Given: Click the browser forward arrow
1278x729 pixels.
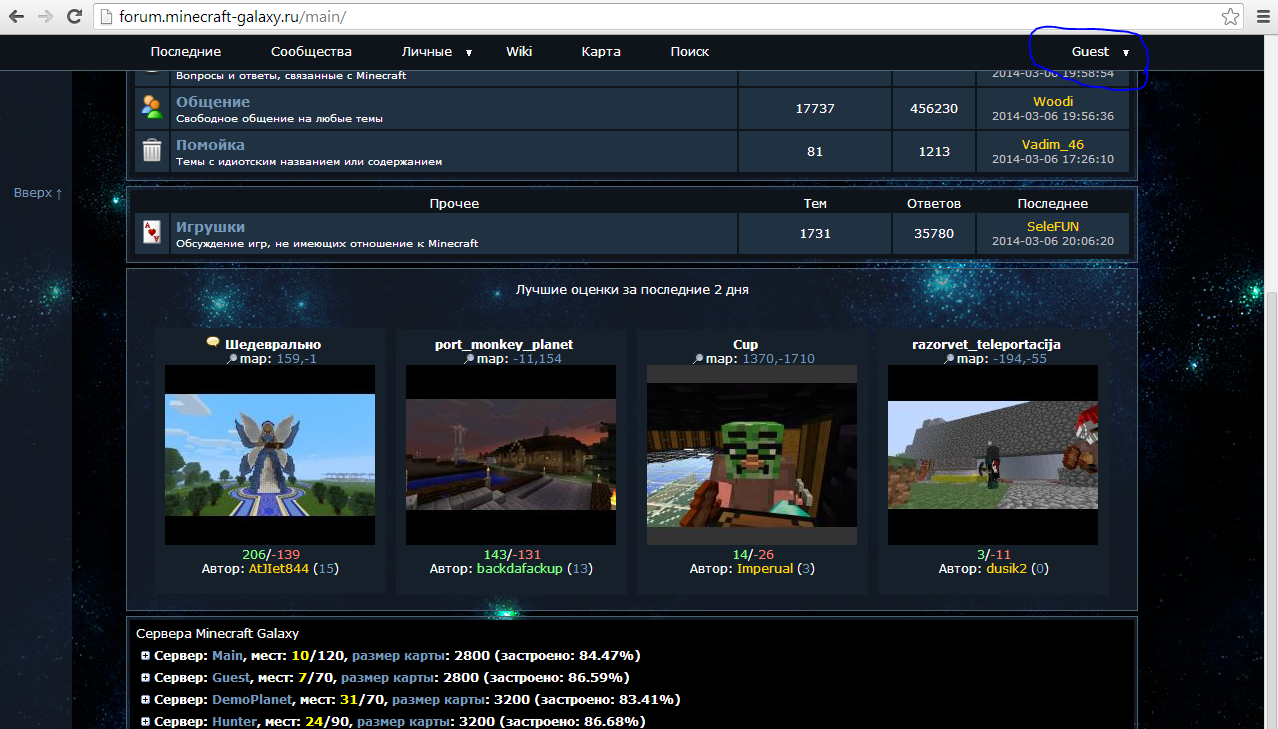Looking at the screenshot, I should [45, 17].
